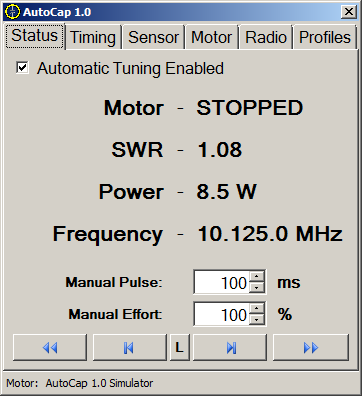Click the Manual Pulse input field
Screen dimensions: 362x396
[222, 282]
